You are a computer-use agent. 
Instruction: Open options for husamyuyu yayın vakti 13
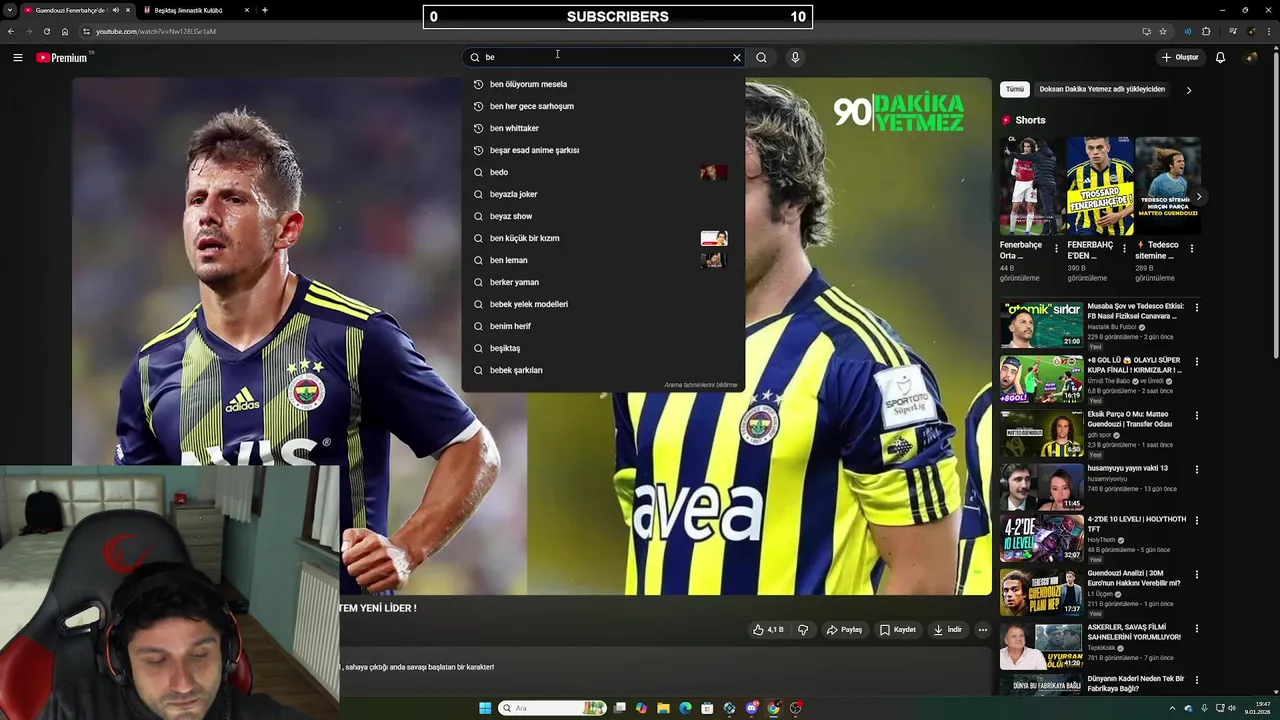click(1196, 469)
